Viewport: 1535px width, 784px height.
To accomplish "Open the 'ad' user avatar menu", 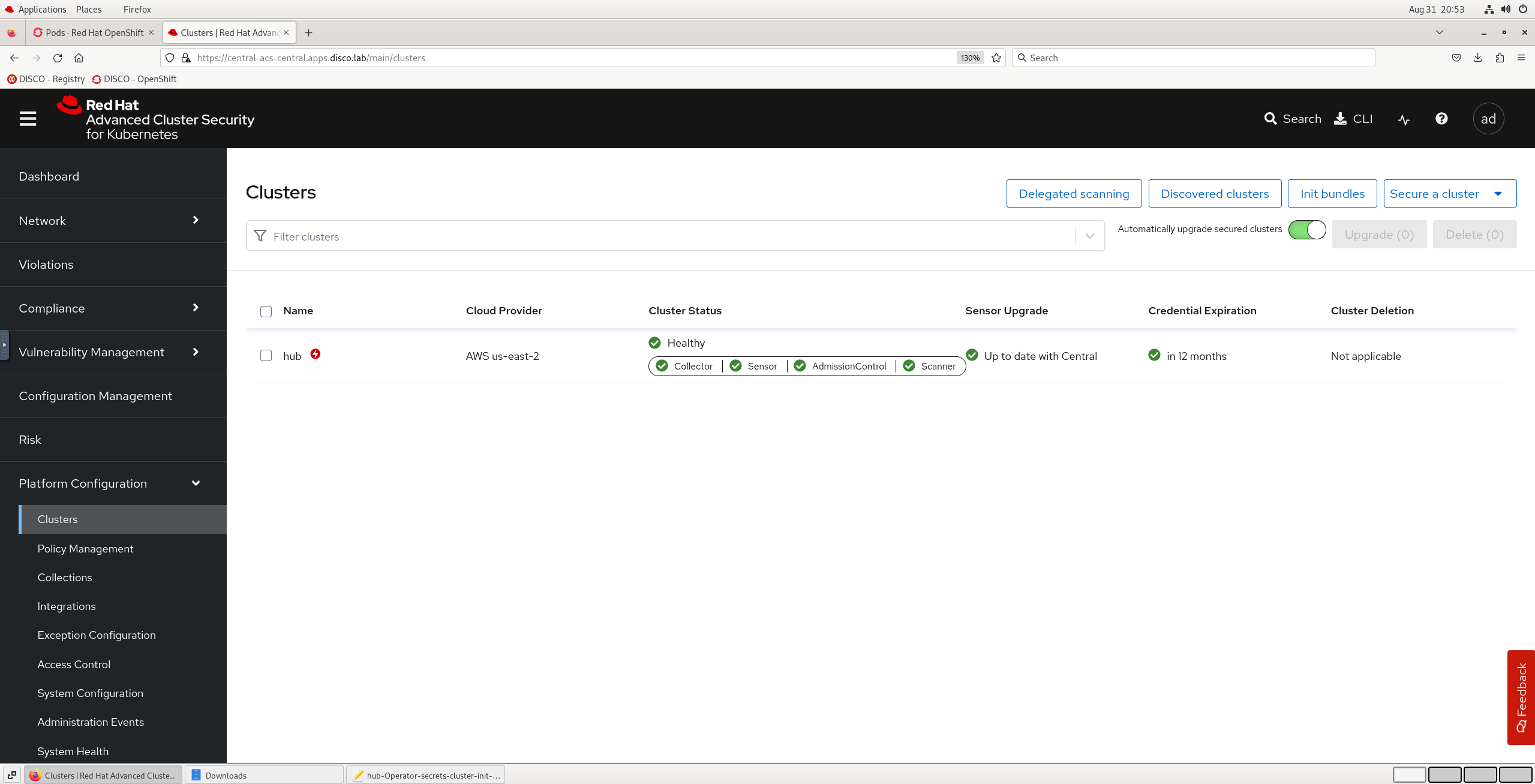I will click(x=1488, y=119).
